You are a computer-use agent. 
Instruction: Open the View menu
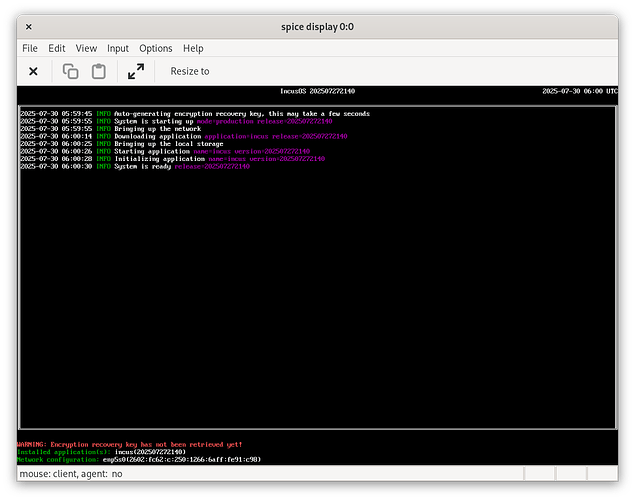[x=86, y=48]
